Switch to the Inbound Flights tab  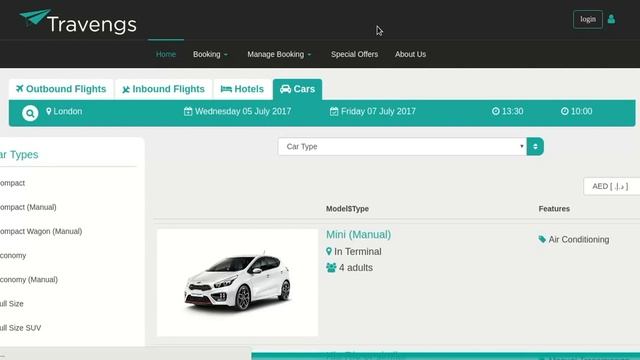point(163,89)
